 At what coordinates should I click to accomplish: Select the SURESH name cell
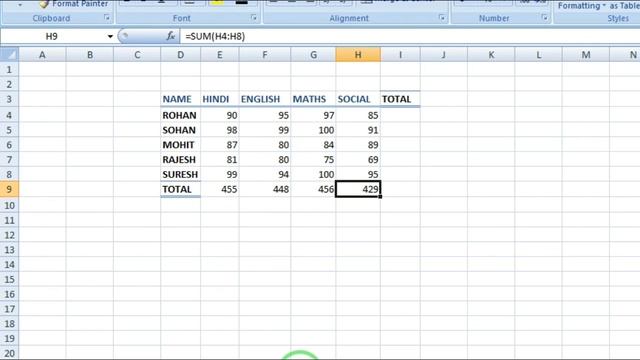point(180,174)
